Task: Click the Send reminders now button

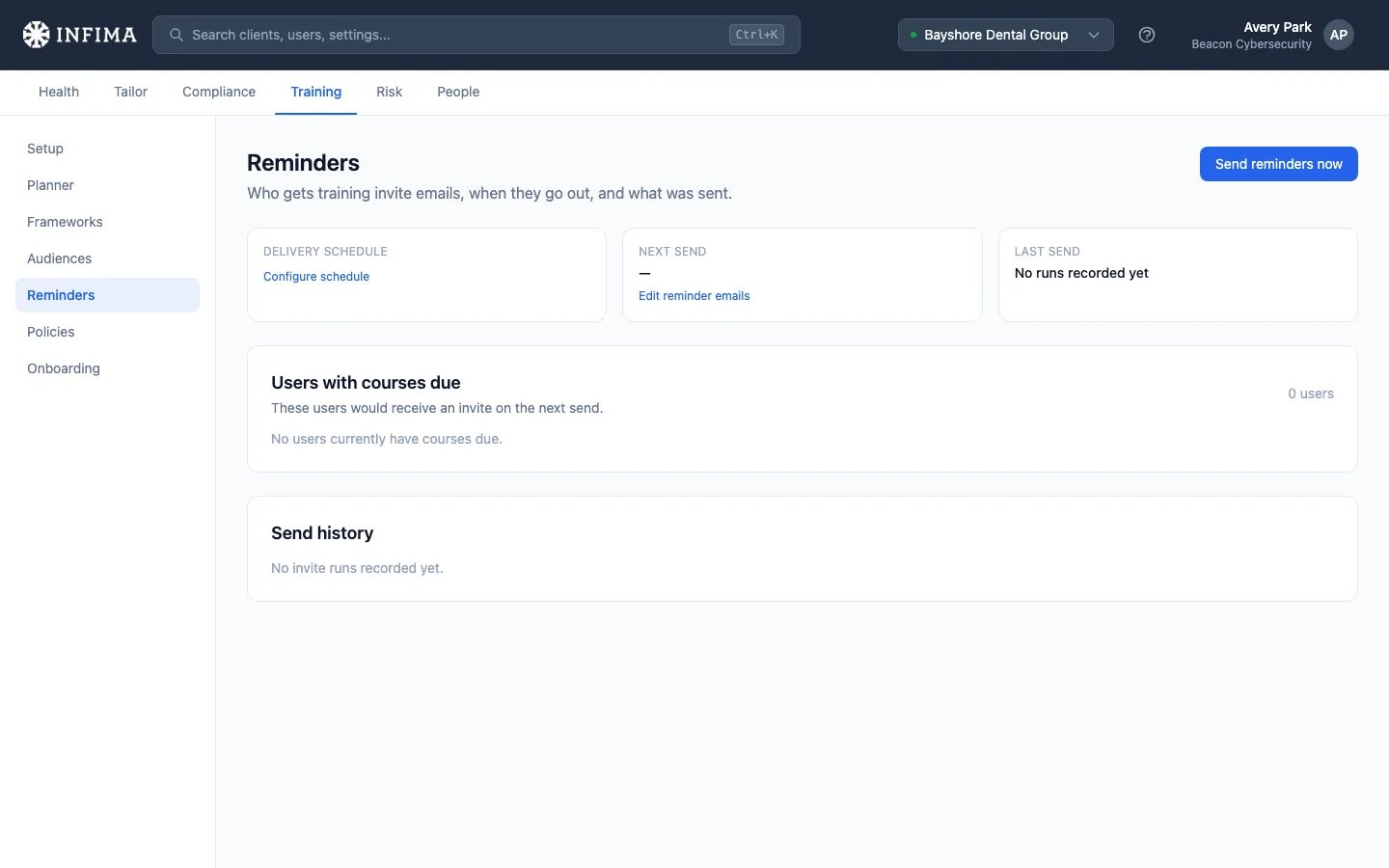Action: [x=1278, y=164]
